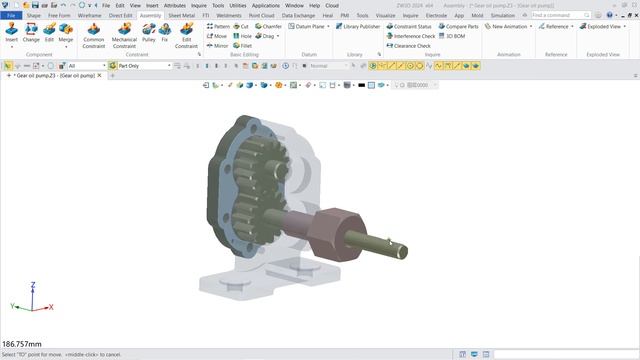
Task: Toggle the first yellow highlighted snap filter
Action: click(x=373, y=66)
